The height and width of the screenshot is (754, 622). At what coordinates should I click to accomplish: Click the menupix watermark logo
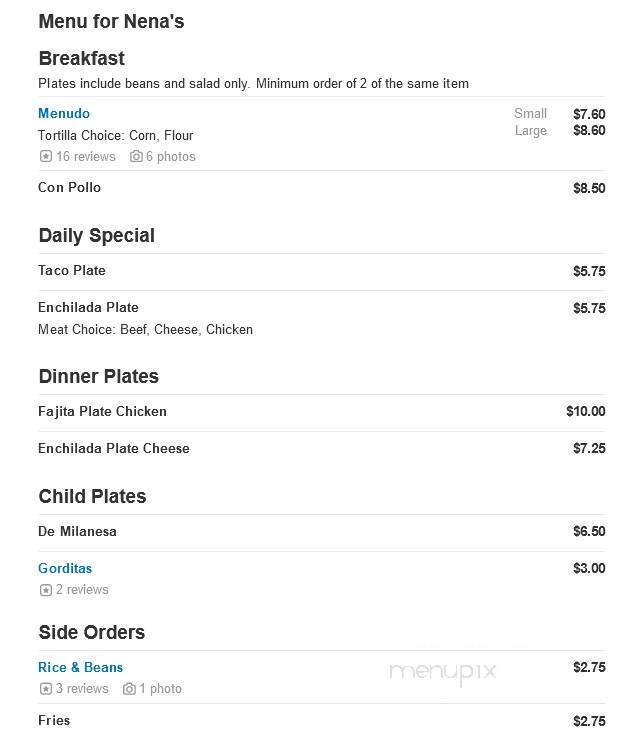(x=442, y=672)
